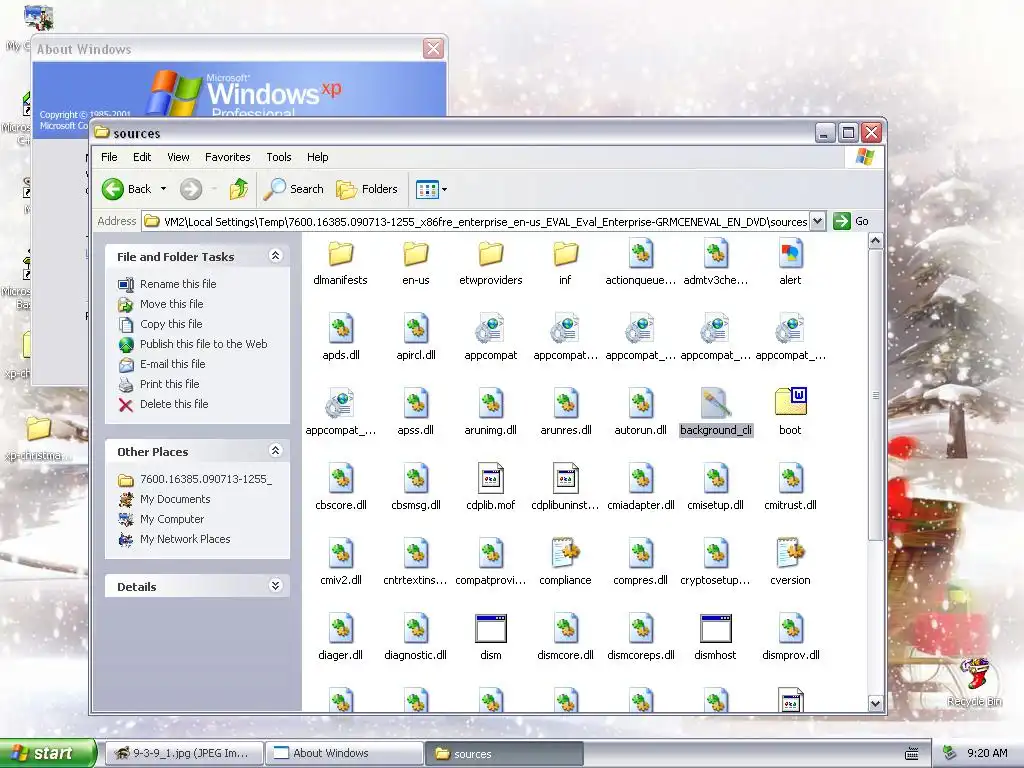Open the address bar dropdown

point(817,221)
